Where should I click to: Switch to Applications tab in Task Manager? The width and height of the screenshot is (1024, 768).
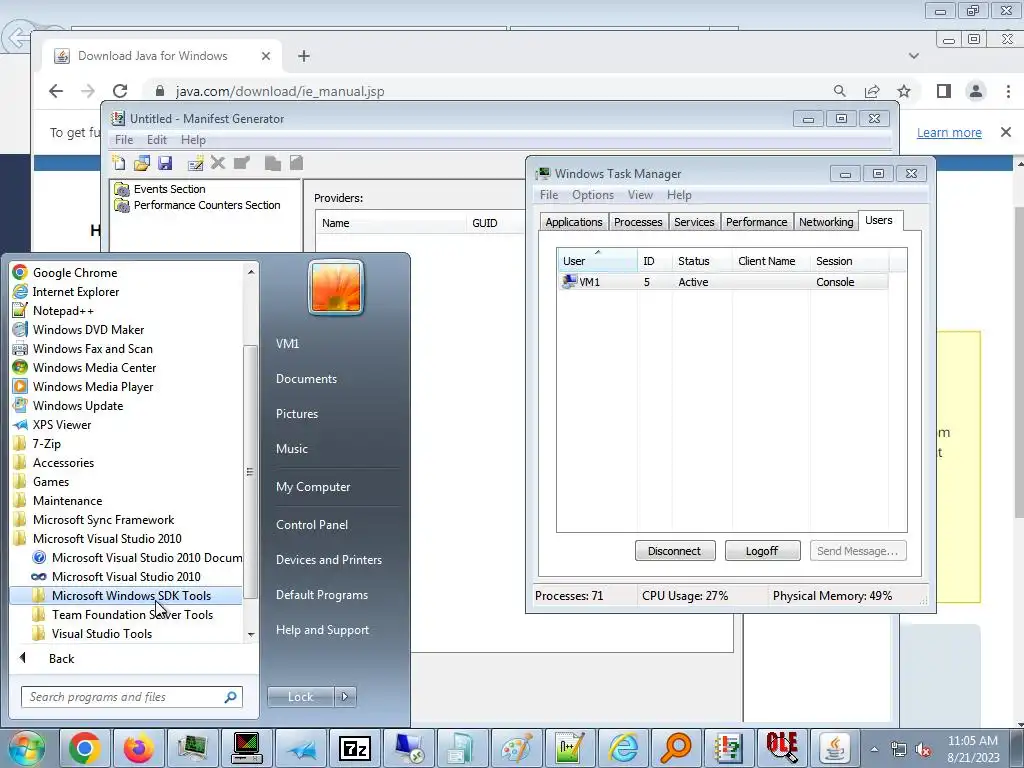click(x=573, y=222)
